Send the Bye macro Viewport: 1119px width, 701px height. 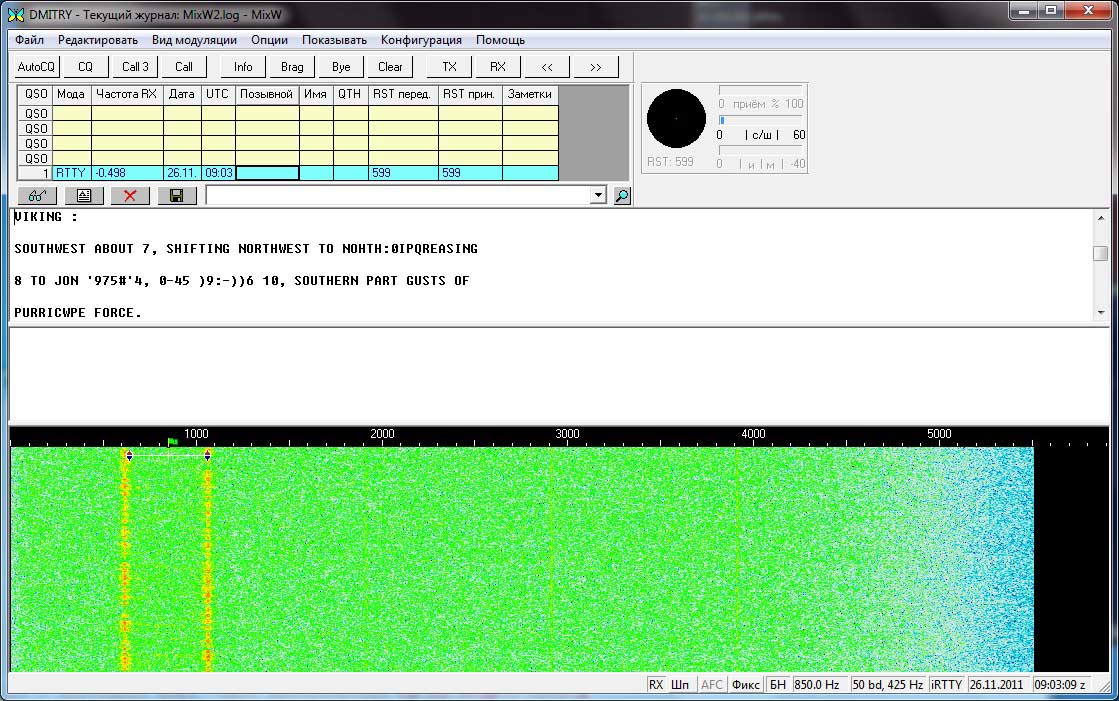[341, 67]
